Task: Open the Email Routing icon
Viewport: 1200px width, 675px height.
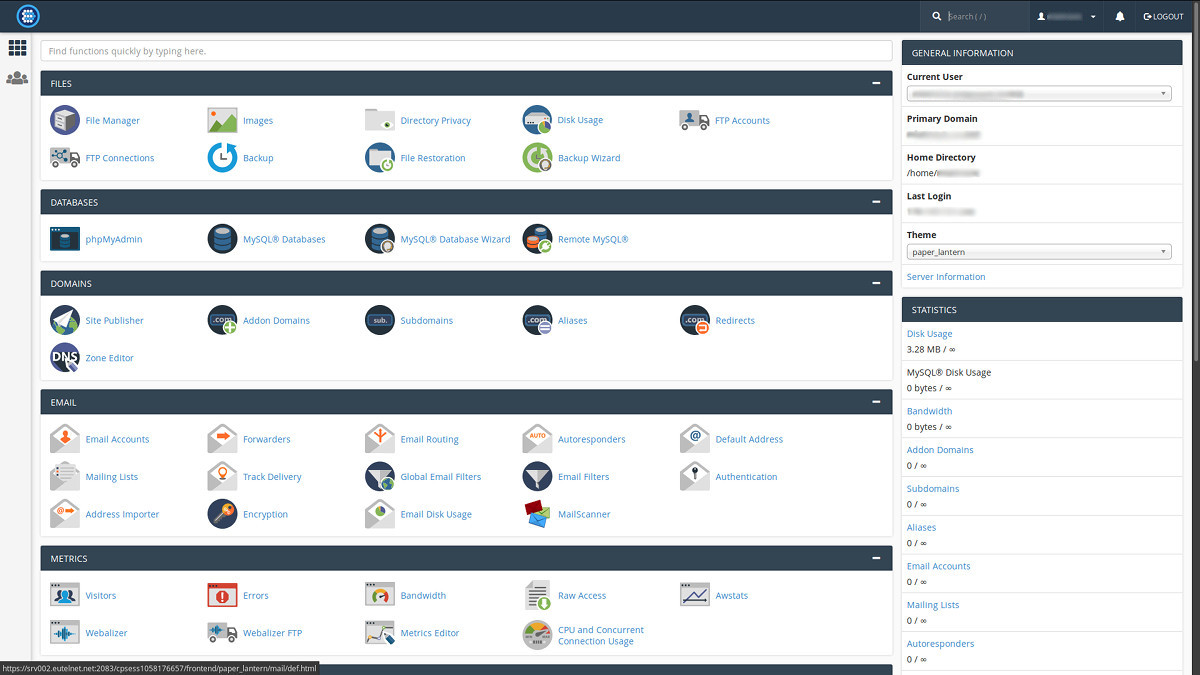Action: coord(380,439)
